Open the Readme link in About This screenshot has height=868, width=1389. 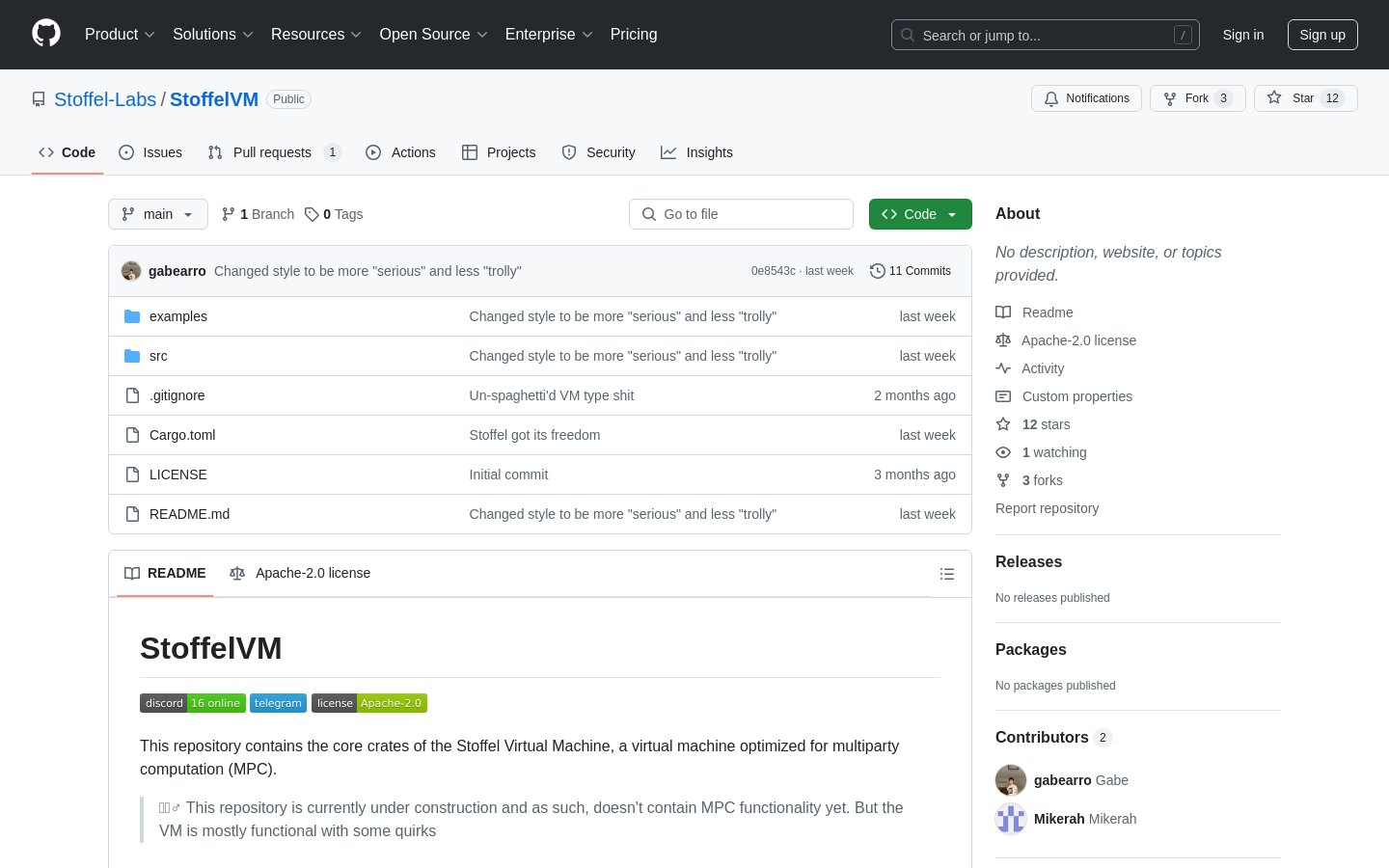1035,312
